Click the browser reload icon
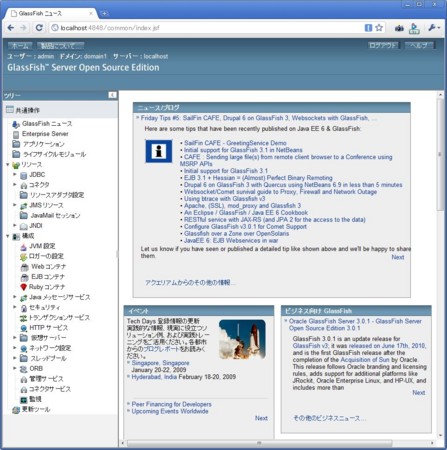 click(x=39, y=28)
